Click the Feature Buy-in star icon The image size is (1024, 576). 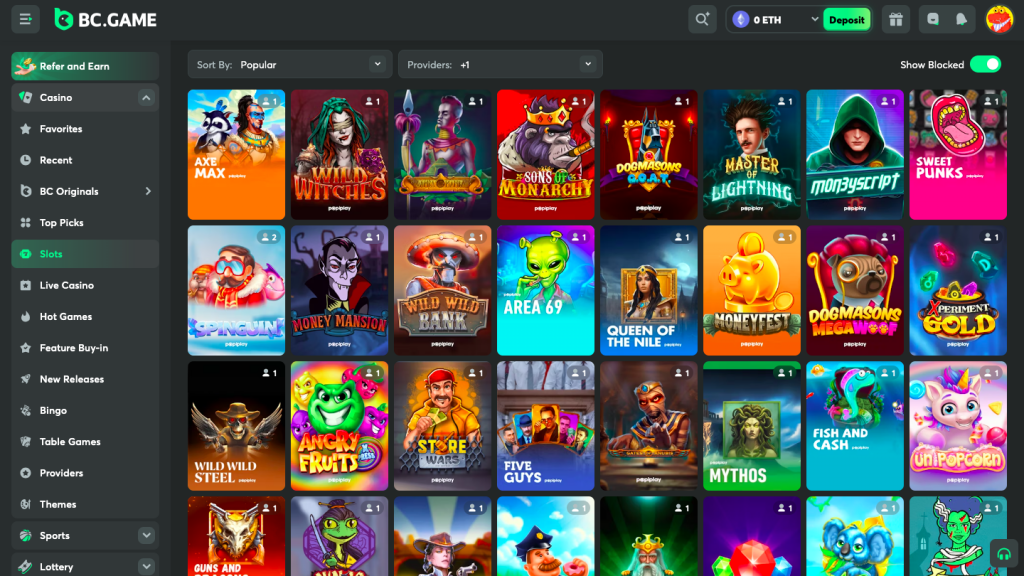[x=25, y=348]
